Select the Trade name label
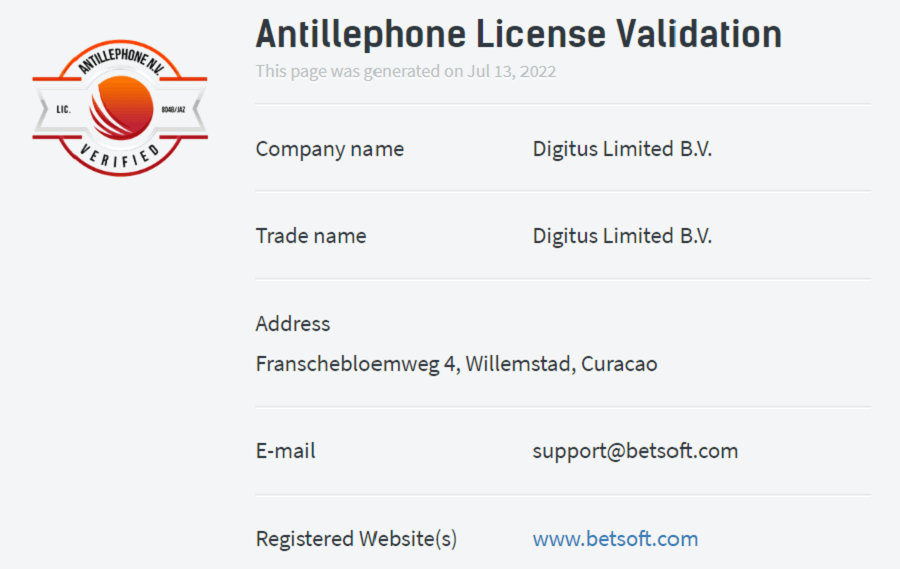 coord(311,235)
